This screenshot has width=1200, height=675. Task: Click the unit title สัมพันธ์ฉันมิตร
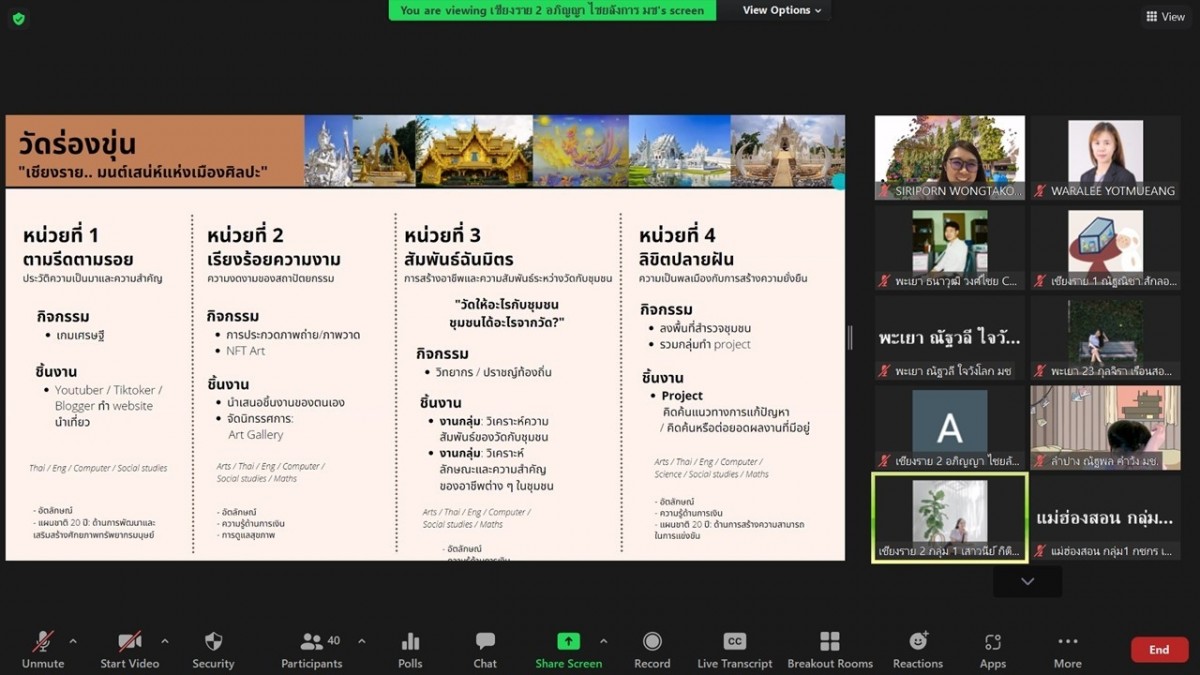(x=459, y=260)
